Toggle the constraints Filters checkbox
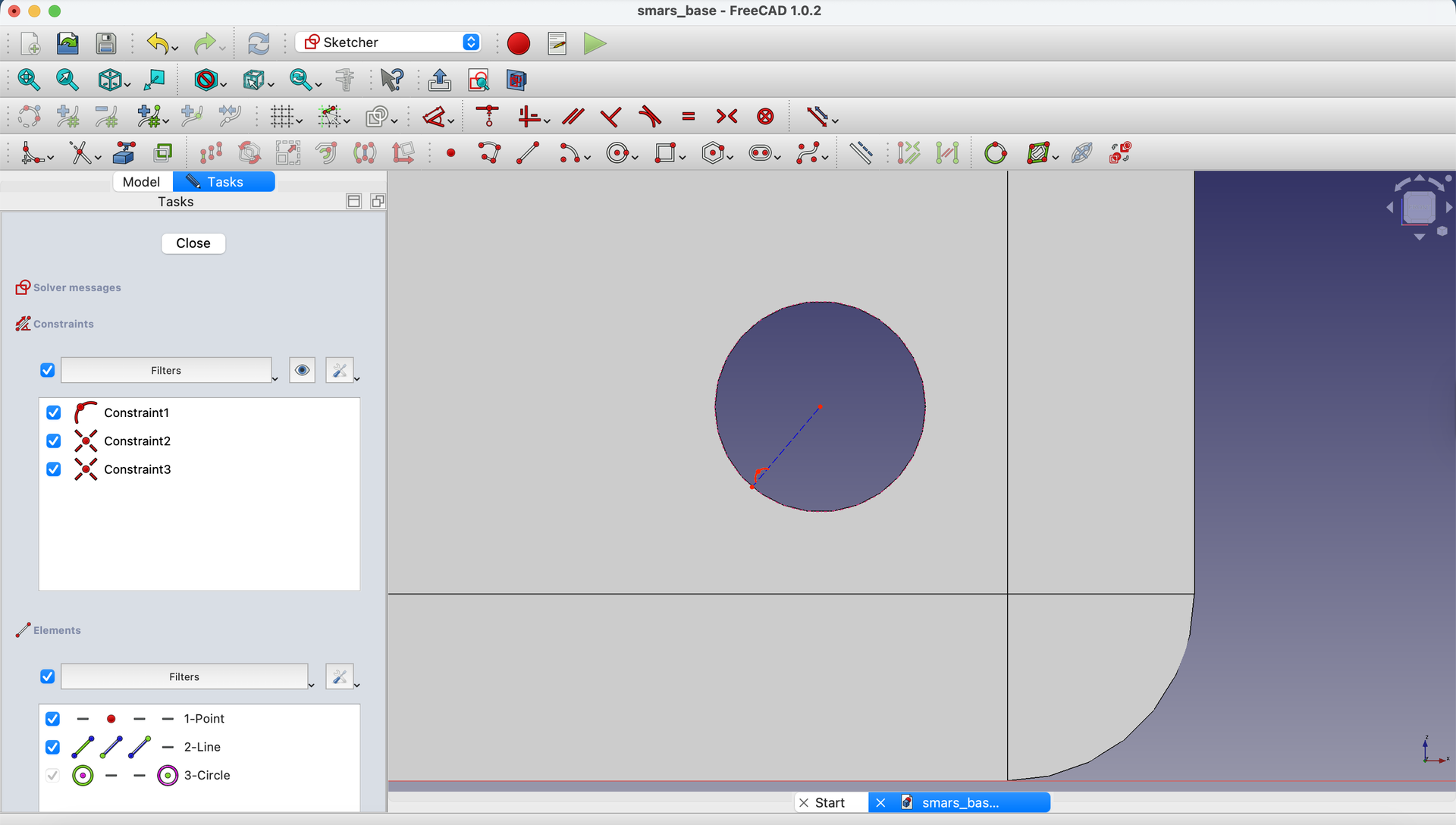The width and height of the screenshot is (1456, 825). point(47,370)
